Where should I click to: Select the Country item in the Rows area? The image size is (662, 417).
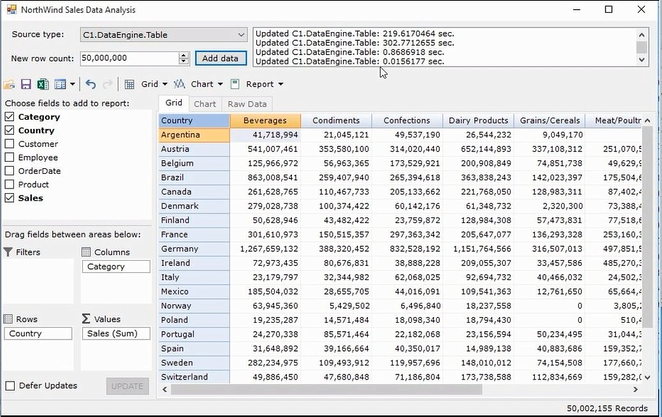click(38, 333)
